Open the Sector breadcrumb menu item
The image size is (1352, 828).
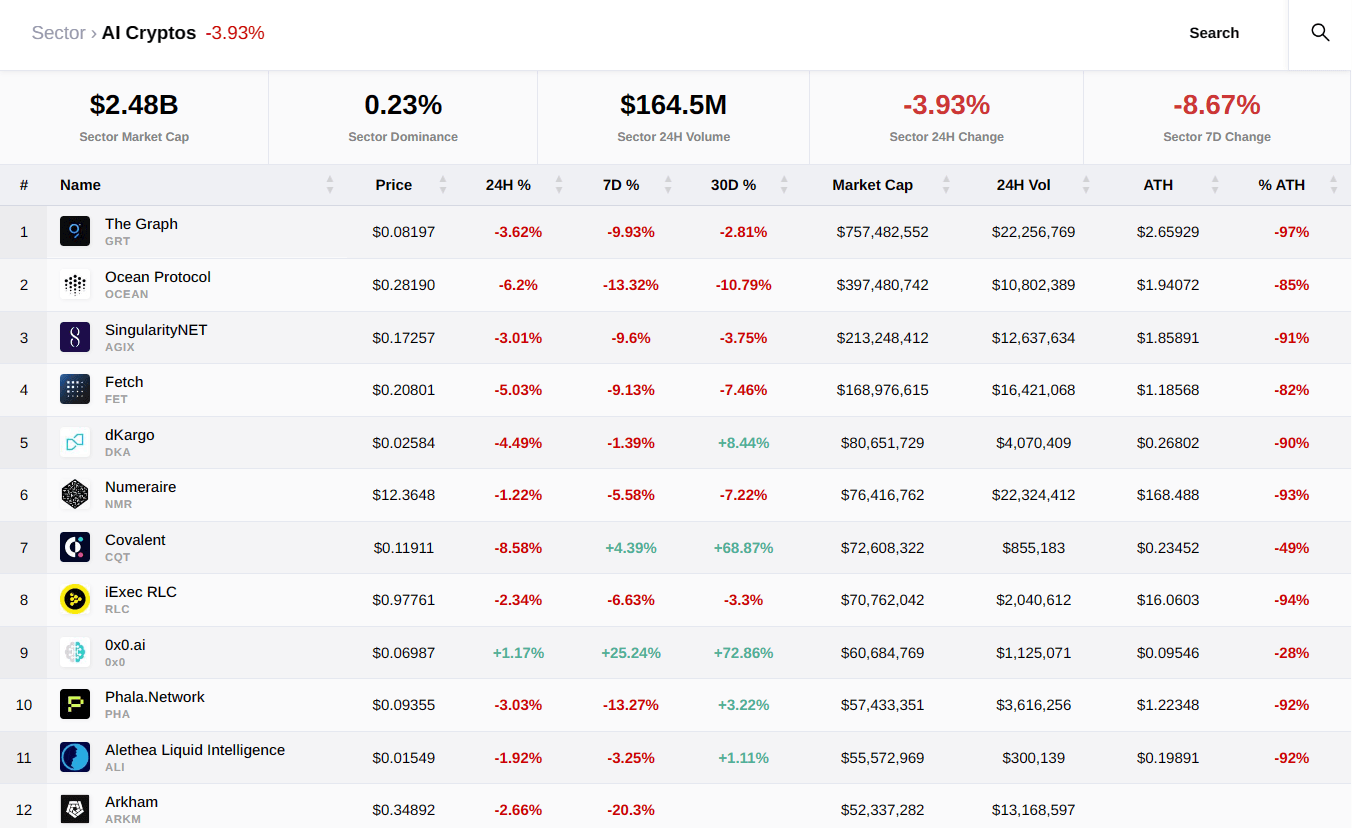tap(57, 32)
